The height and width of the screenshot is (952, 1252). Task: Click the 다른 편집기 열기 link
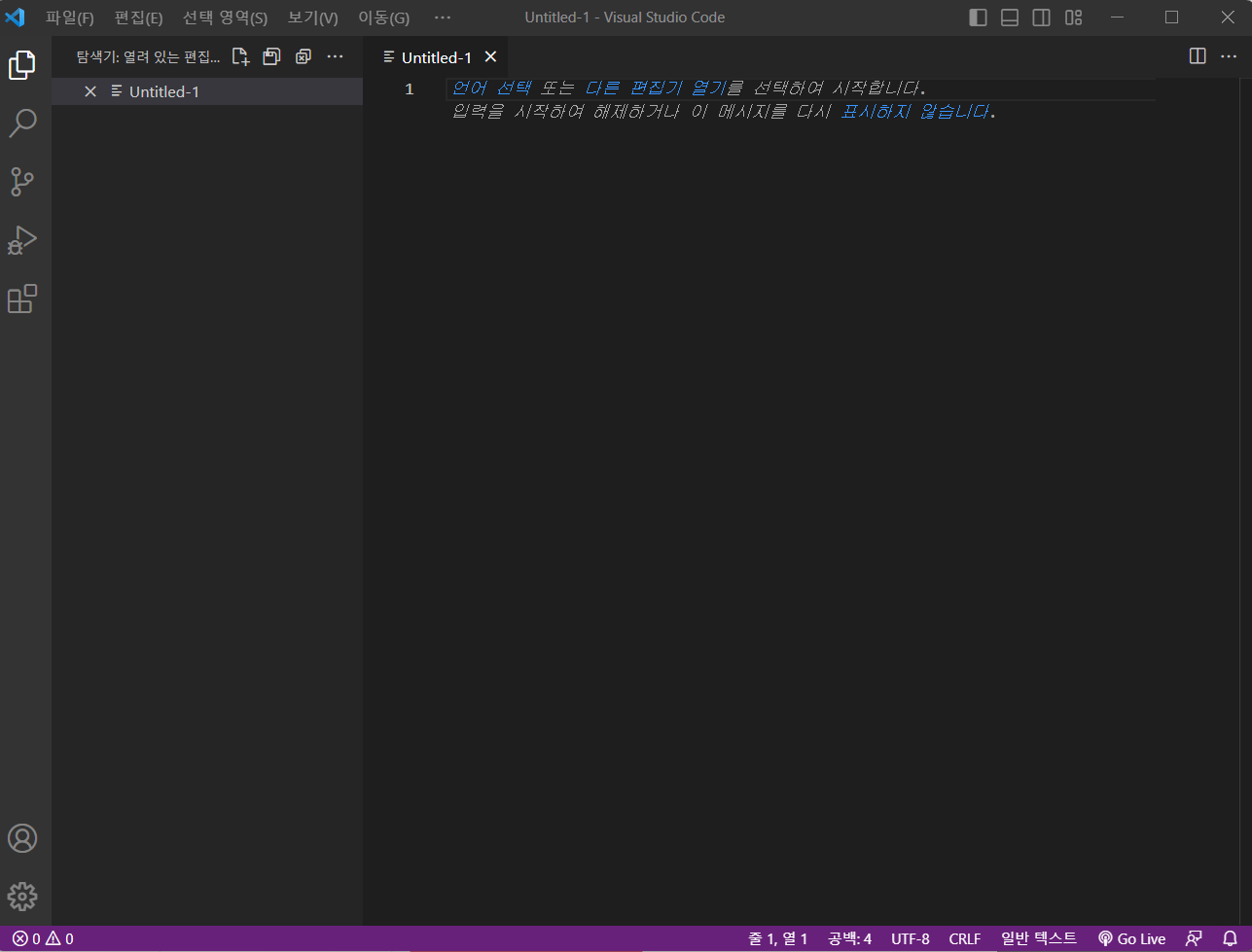655,88
